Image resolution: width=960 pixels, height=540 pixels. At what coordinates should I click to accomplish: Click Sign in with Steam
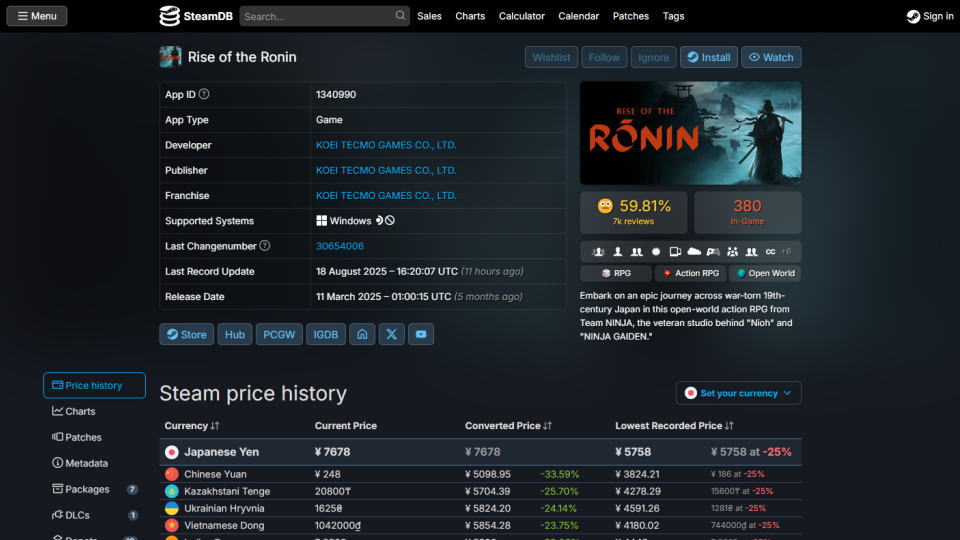pyautogui.click(x=930, y=16)
